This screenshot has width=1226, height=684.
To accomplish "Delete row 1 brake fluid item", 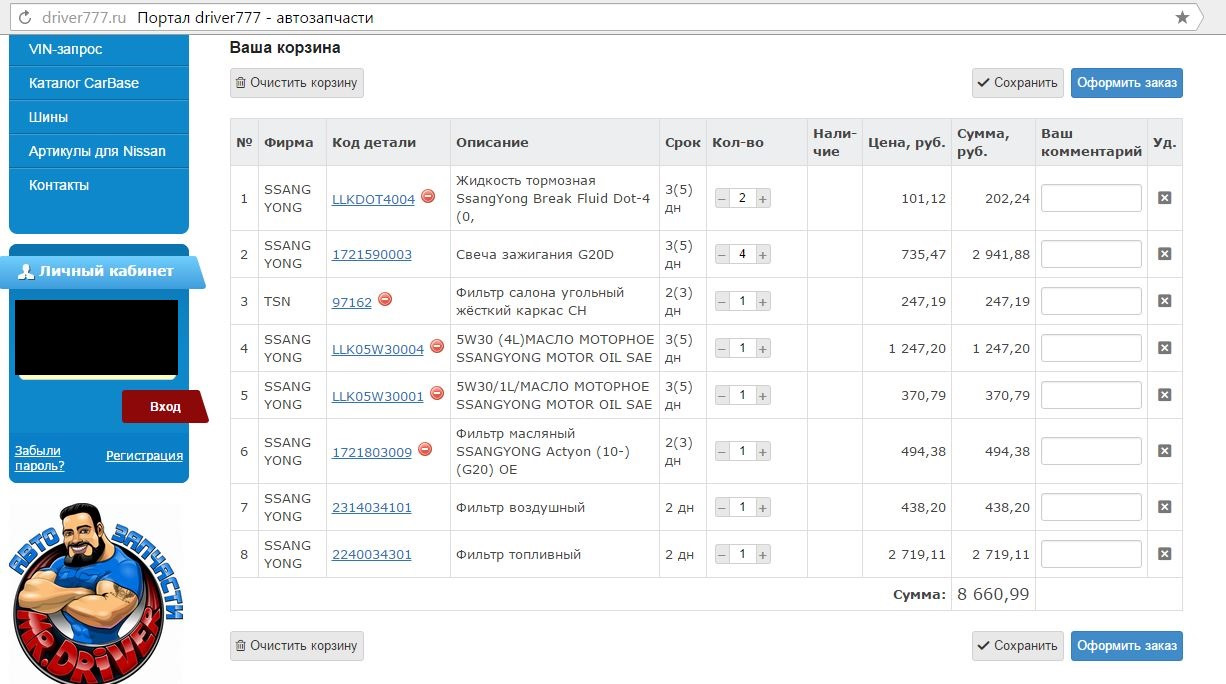I will (1164, 198).
